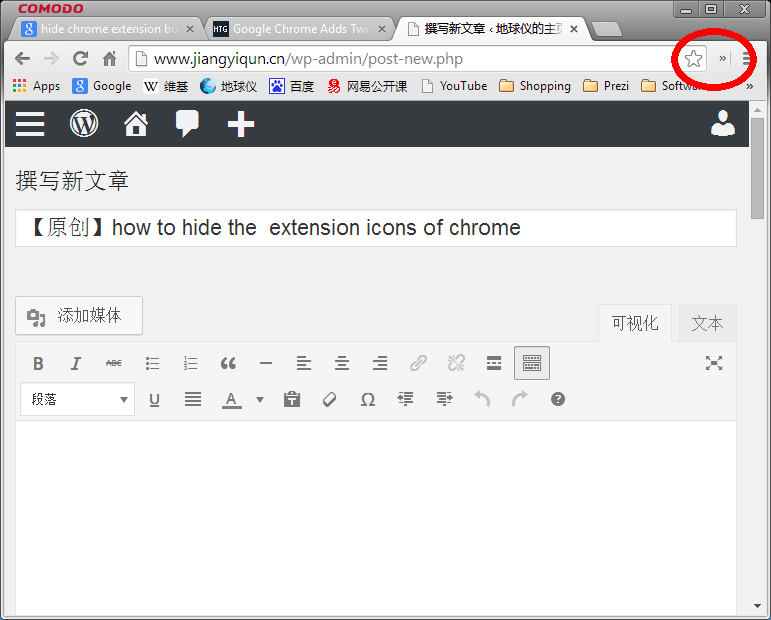Click the comments speech bubble icon
Viewport: 771px width, 620px height.
[x=187, y=124]
